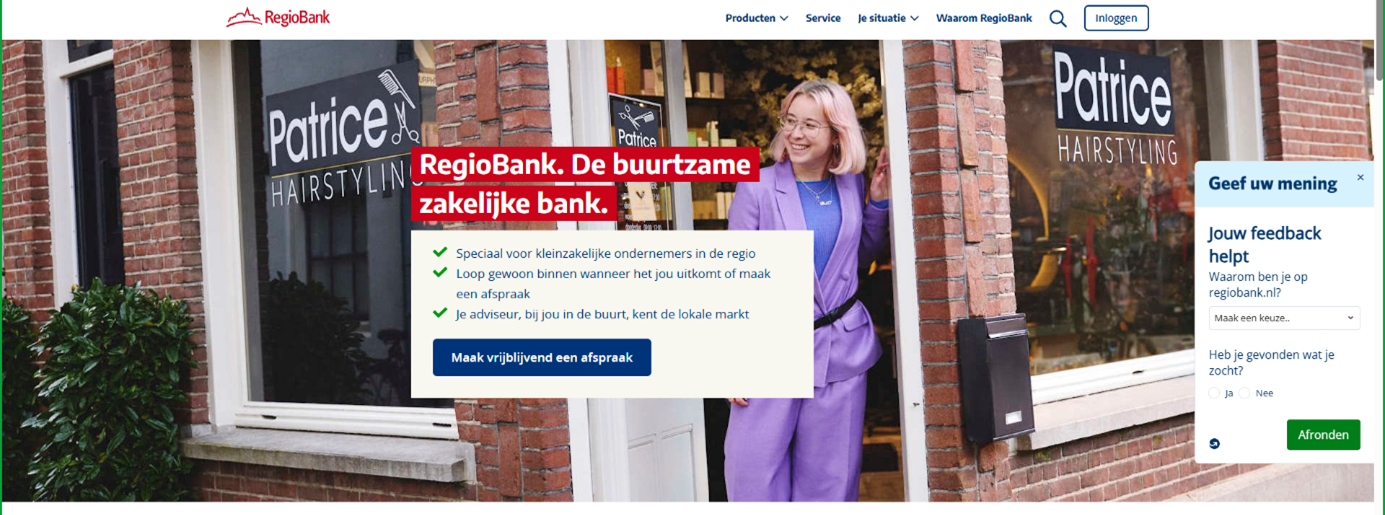Viewport: 1385px width, 515px height.
Task: Submit feedback with the Afronden button
Action: (x=1323, y=435)
